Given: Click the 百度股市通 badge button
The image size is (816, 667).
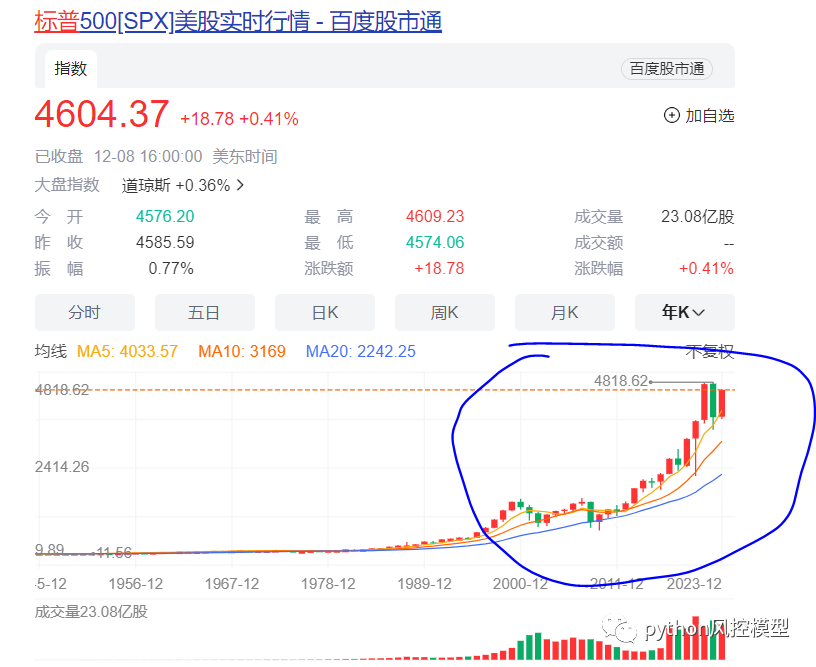Looking at the screenshot, I should tap(667, 69).
